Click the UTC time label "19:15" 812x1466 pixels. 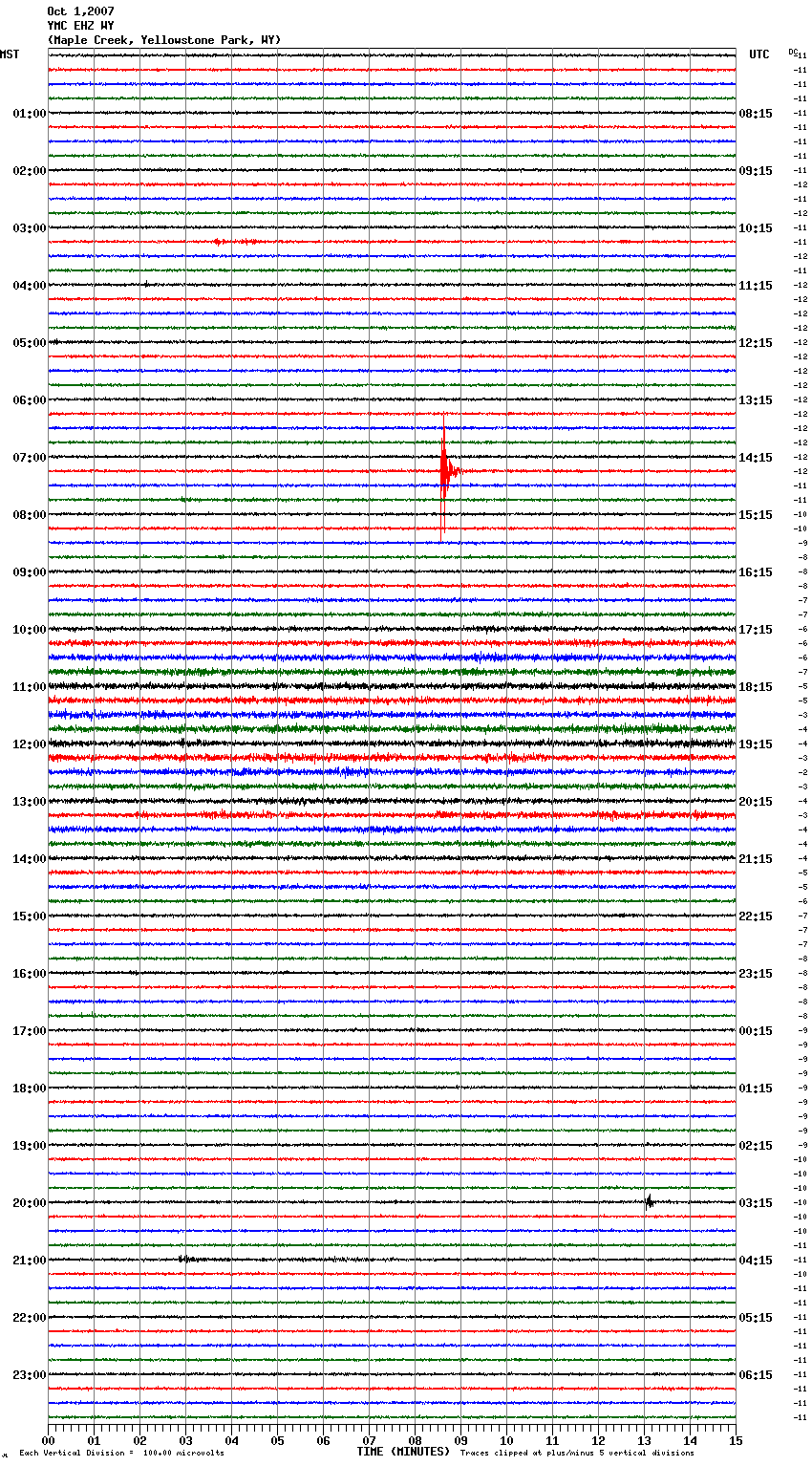[x=756, y=744]
